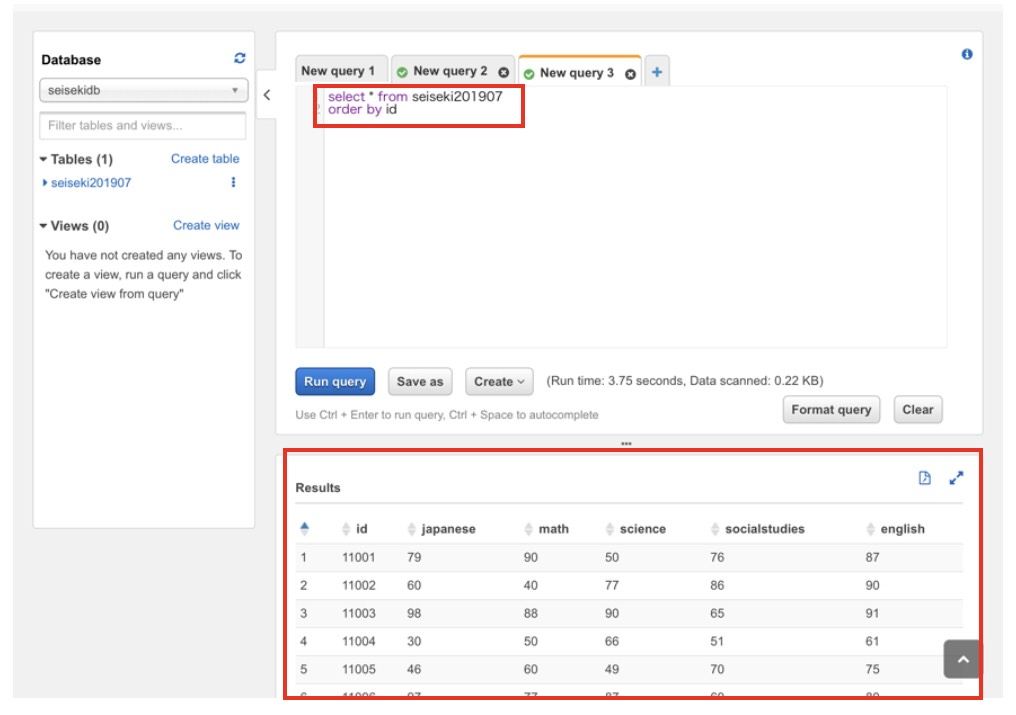Viewport: 1016px width, 715px height.
Task: Sort results by the math column
Action: coord(553,529)
